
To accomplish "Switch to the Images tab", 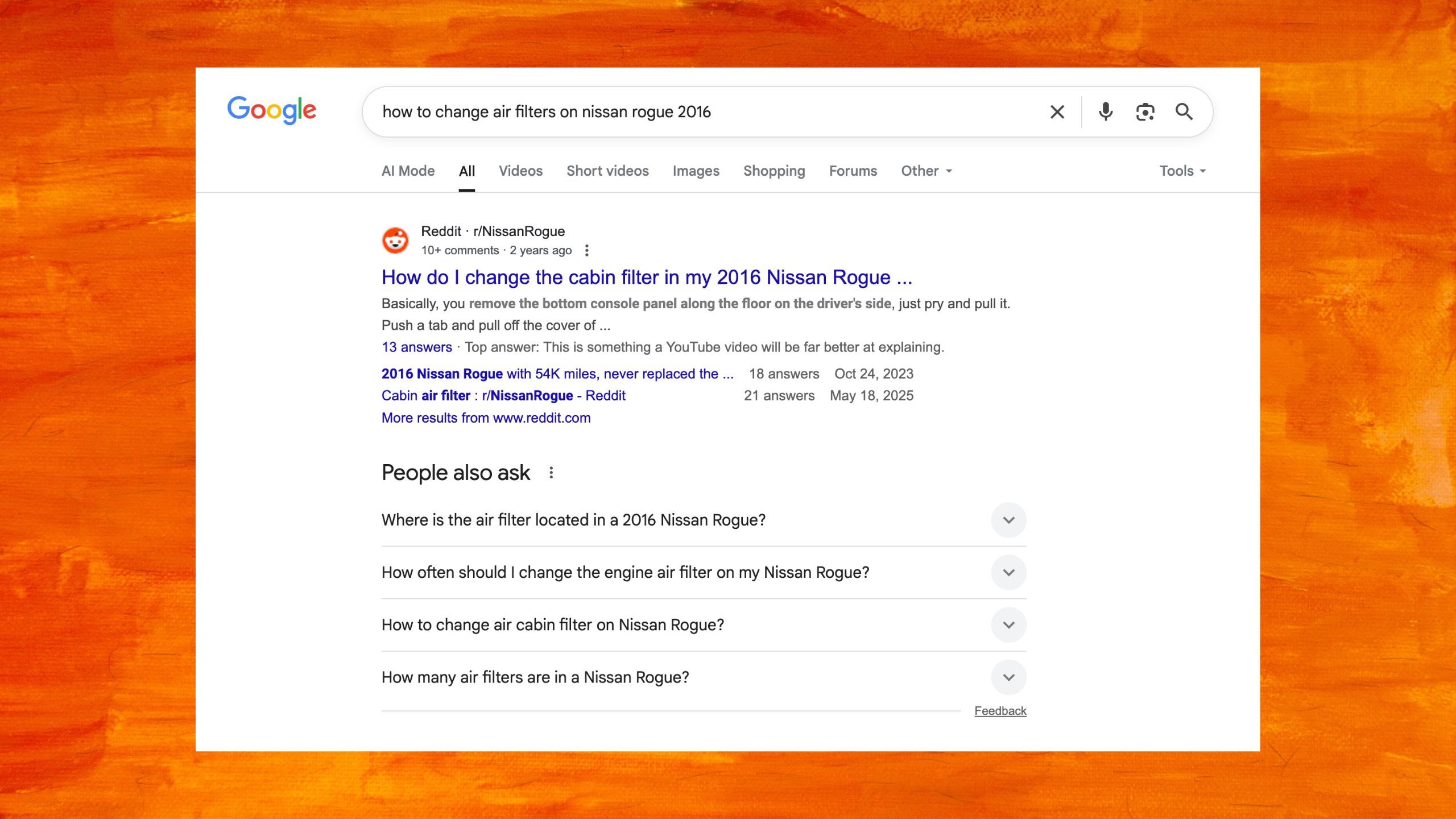I will (696, 171).
